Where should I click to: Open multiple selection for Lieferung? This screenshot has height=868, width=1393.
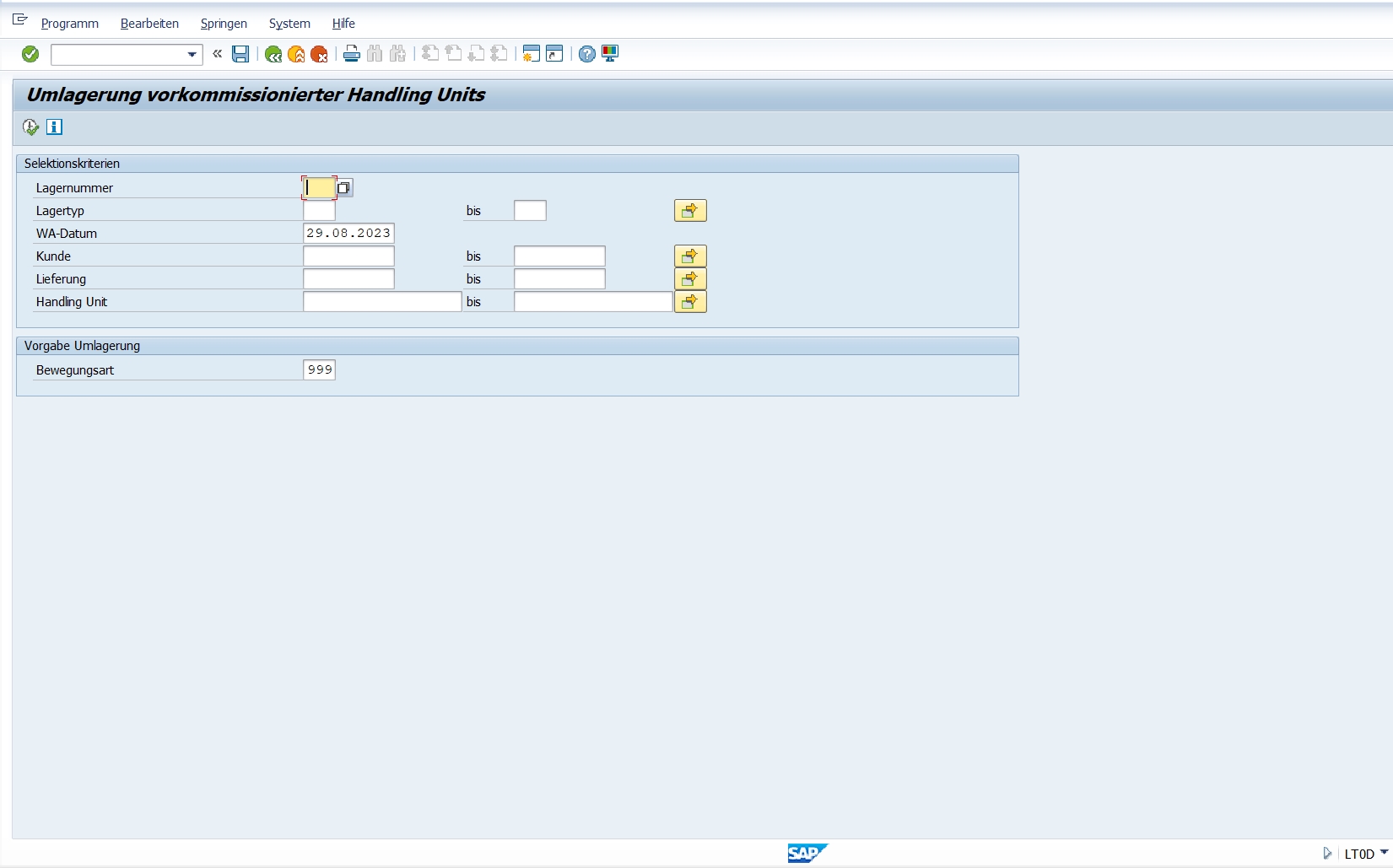click(690, 279)
